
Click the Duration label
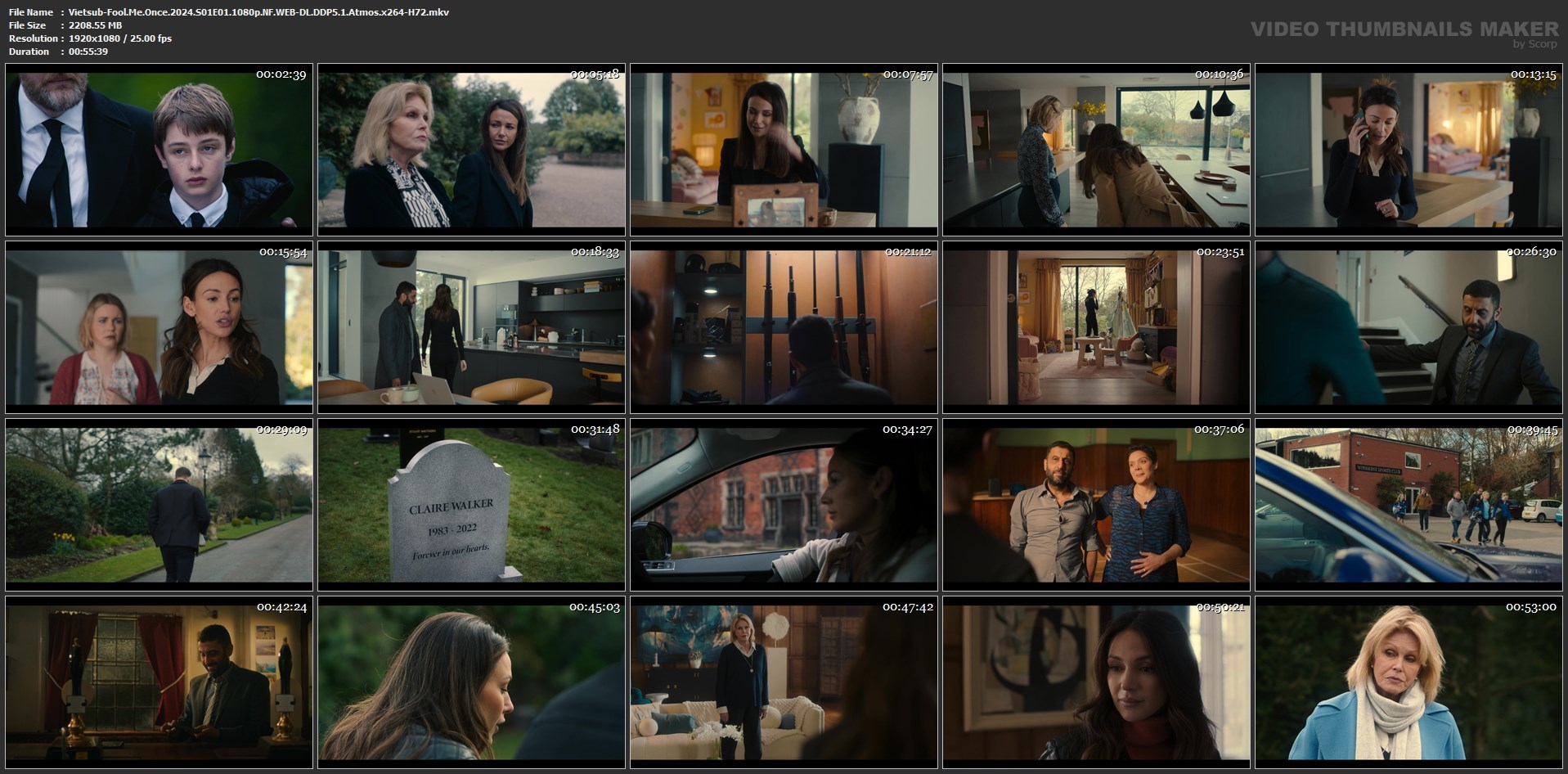pyautogui.click(x=29, y=52)
